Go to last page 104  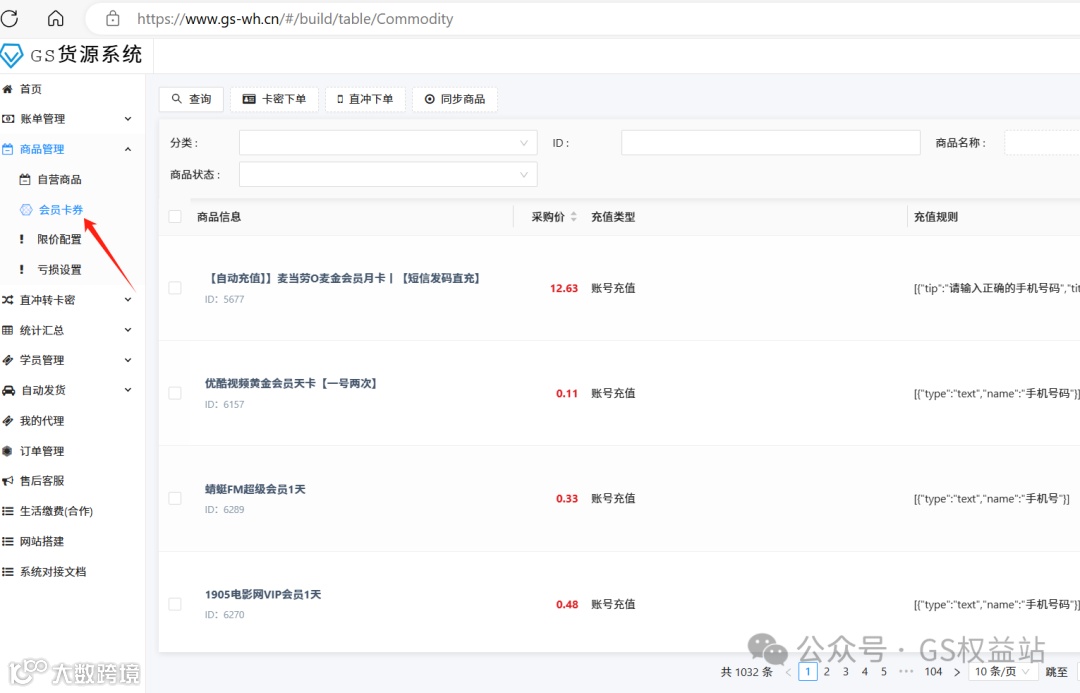pyautogui.click(x=933, y=672)
